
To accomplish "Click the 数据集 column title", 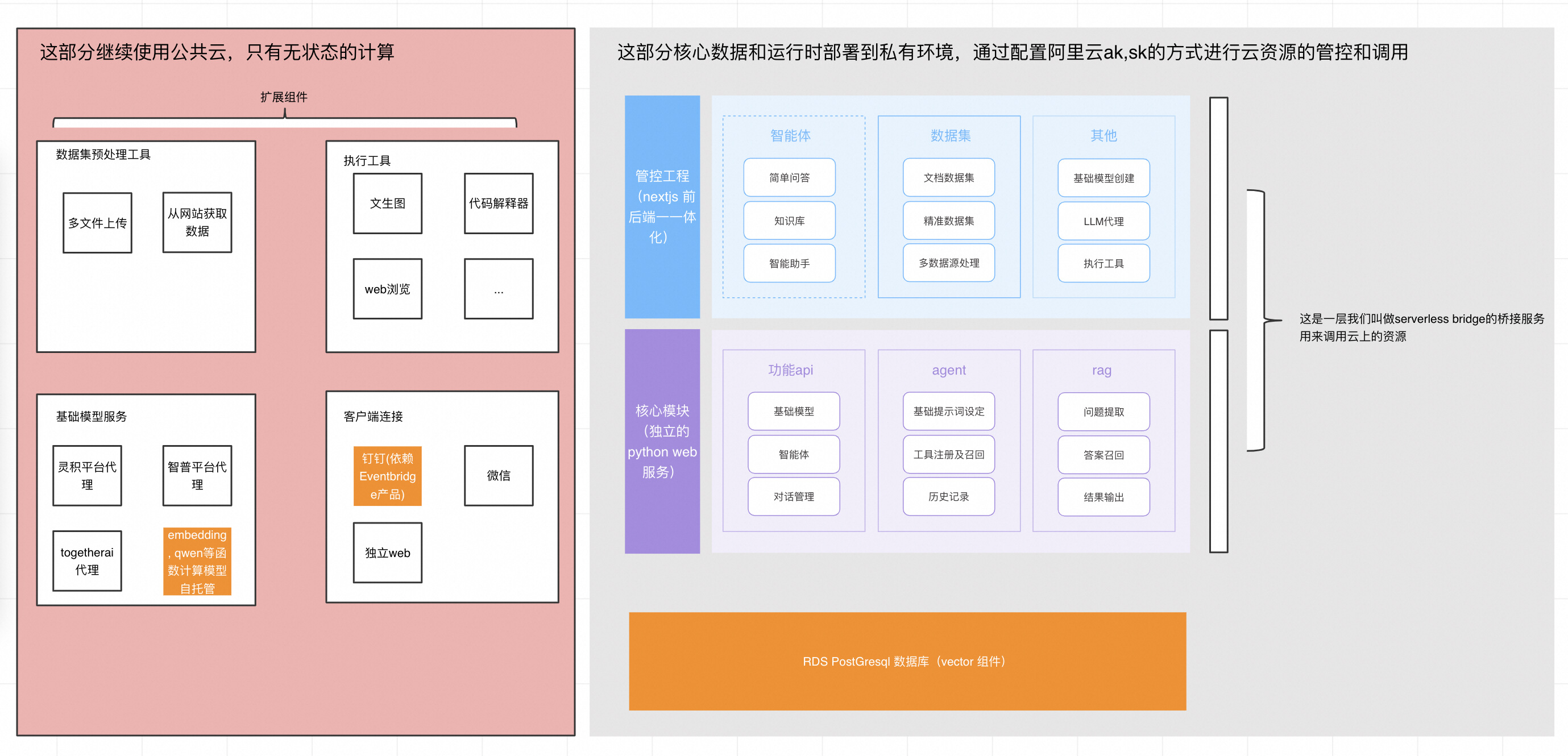I will tap(950, 135).
